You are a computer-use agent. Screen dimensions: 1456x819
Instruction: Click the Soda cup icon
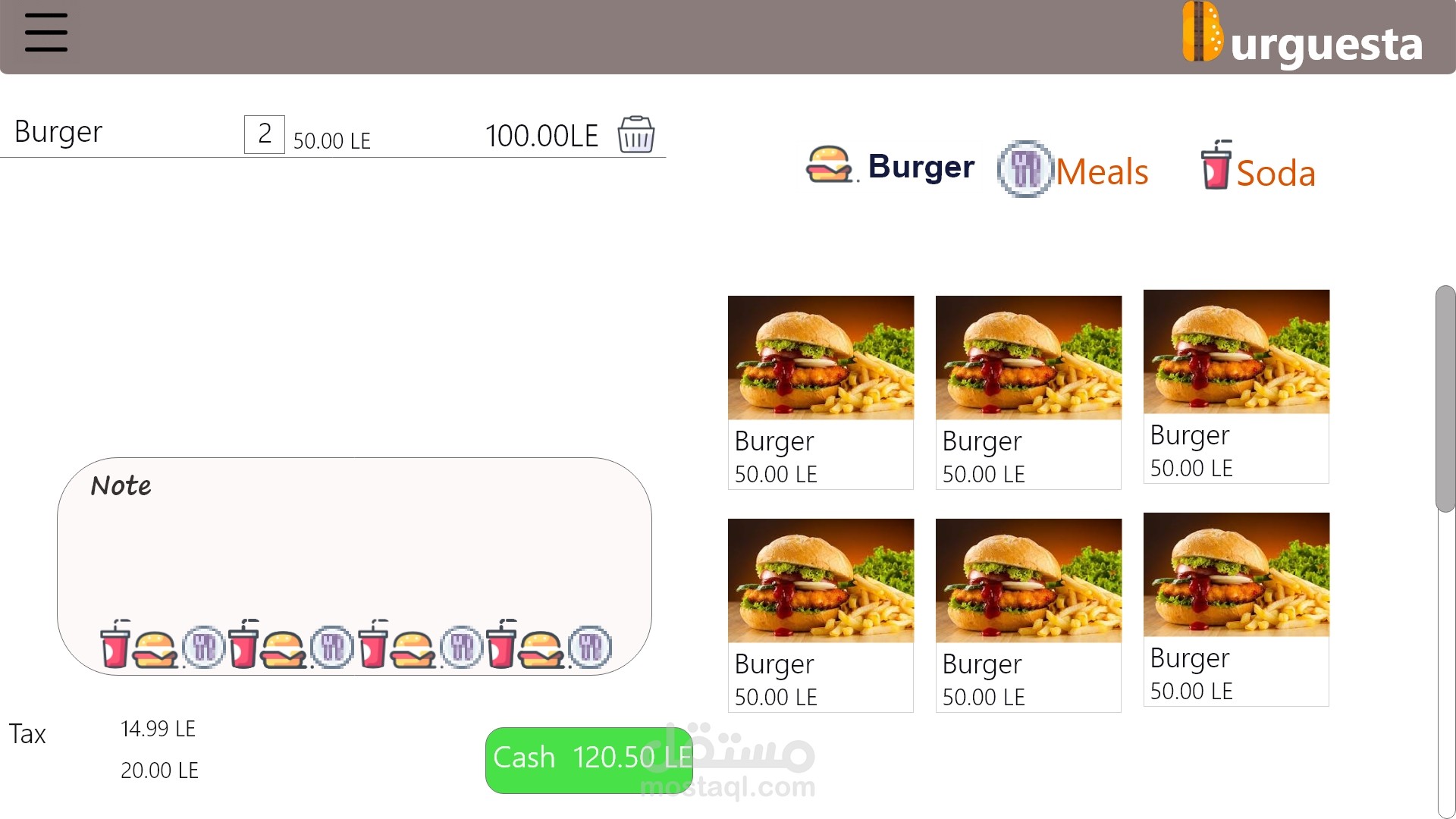1216,165
